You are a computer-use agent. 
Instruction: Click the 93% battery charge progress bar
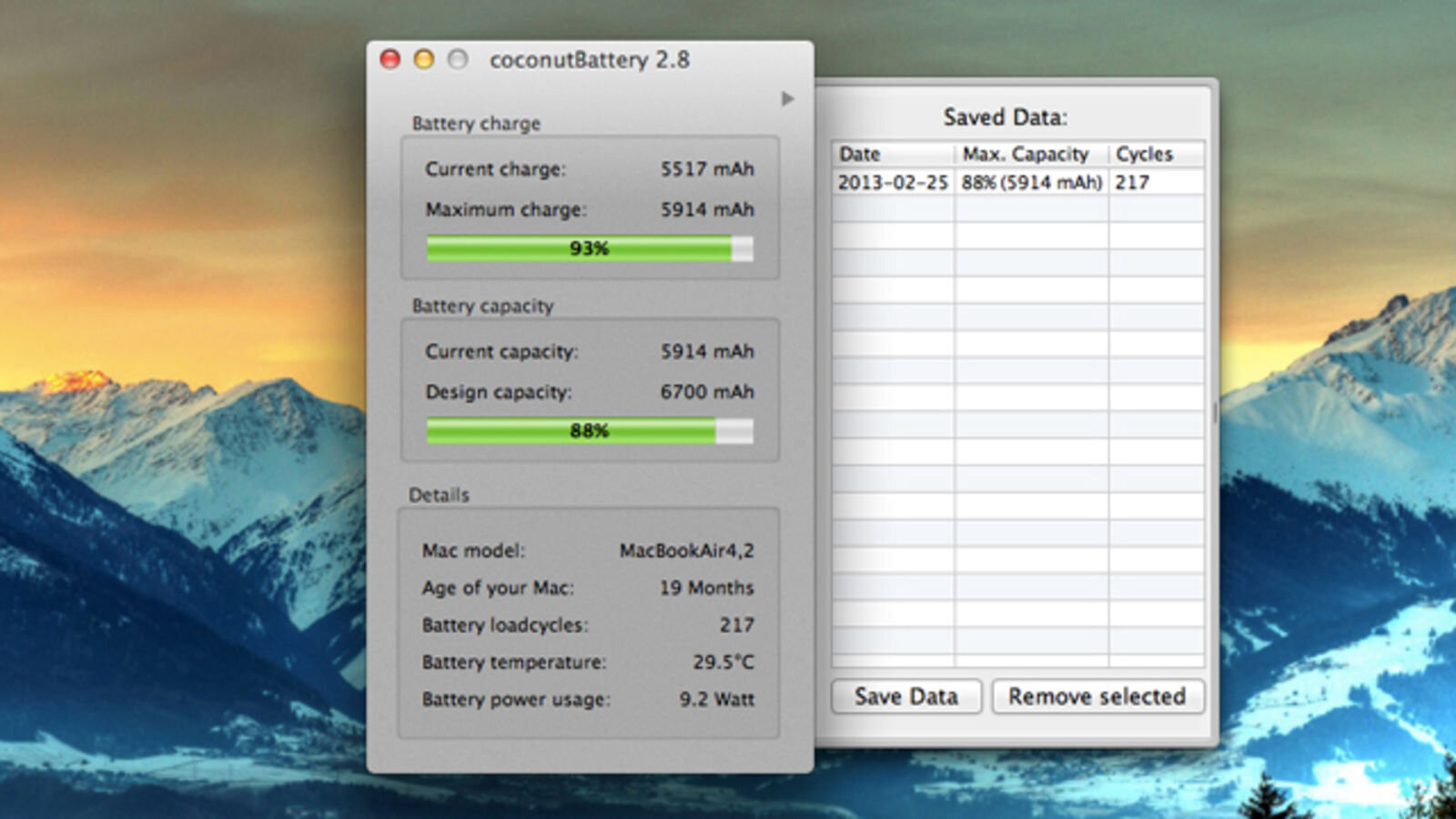[590, 248]
